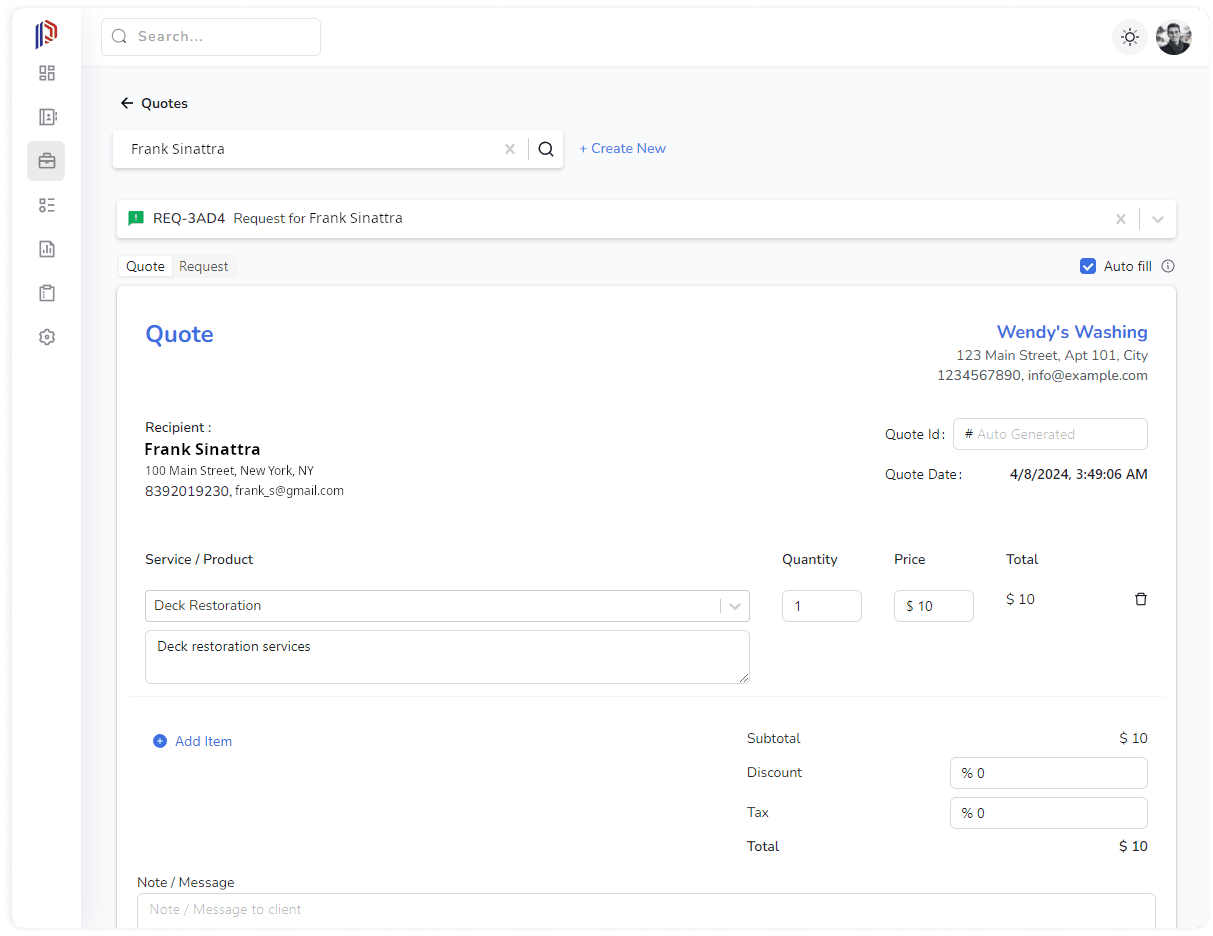Click the Auto fill info icon

coord(1167,266)
